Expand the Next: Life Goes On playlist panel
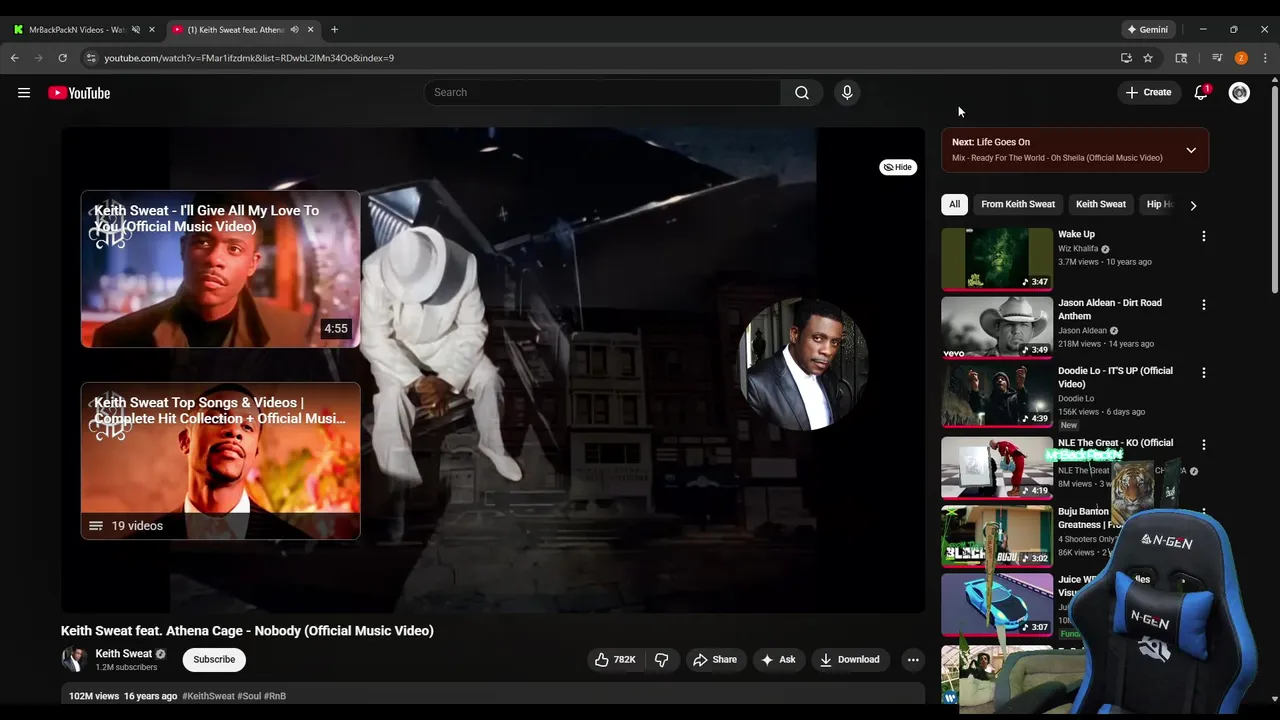Screen dimensions: 1280x720 pyautogui.click(x=1191, y=150)
